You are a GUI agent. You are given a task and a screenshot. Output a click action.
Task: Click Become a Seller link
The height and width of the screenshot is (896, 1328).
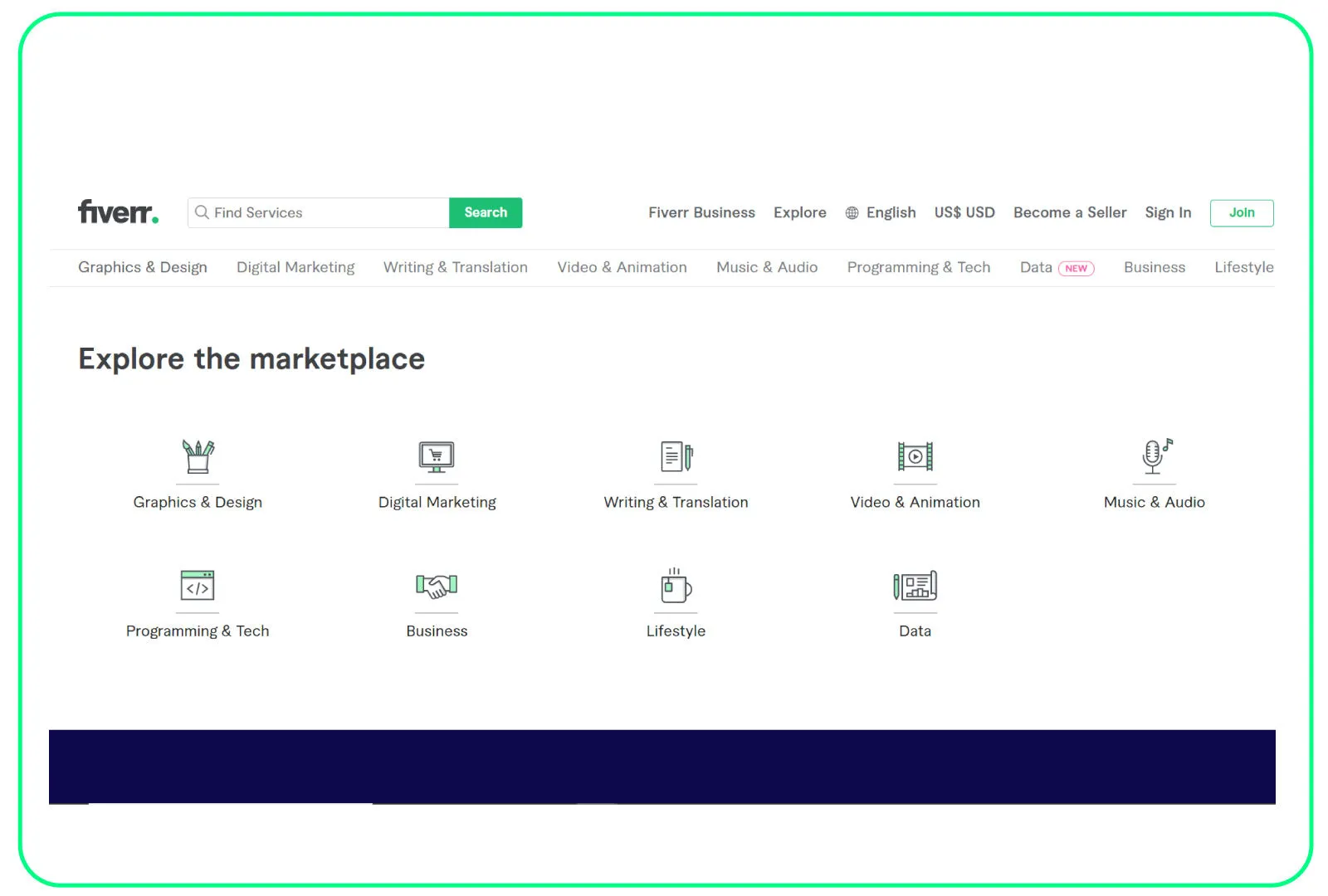1070,212
